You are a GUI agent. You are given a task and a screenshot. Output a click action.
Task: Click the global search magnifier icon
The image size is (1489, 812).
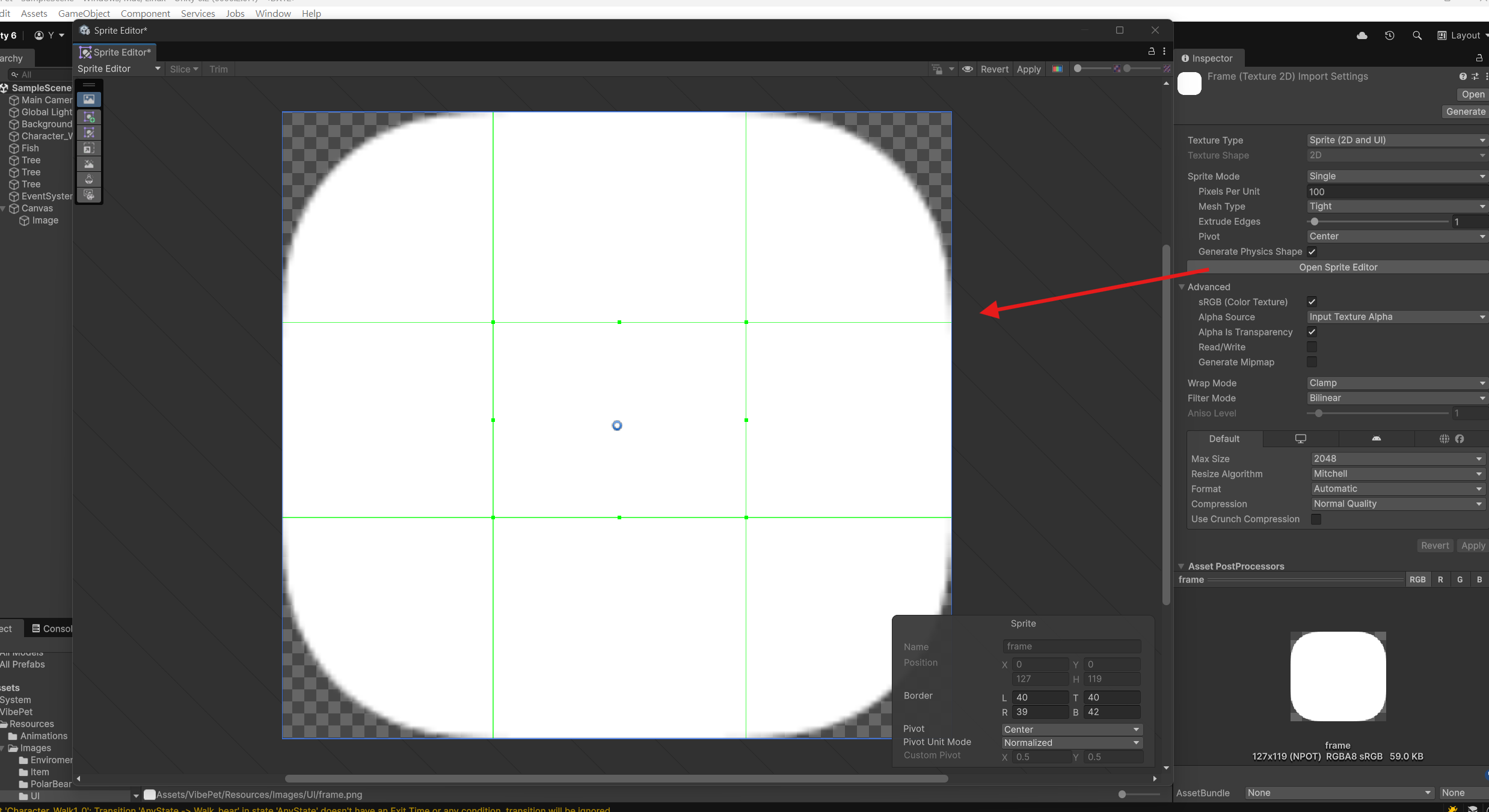pos(1417,35)
